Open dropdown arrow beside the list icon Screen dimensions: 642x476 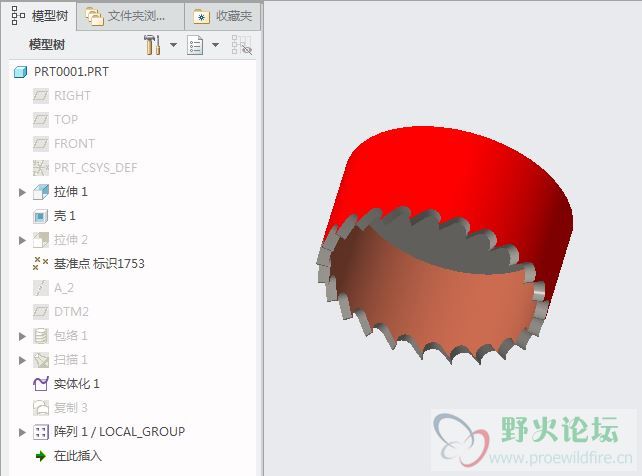215,45
